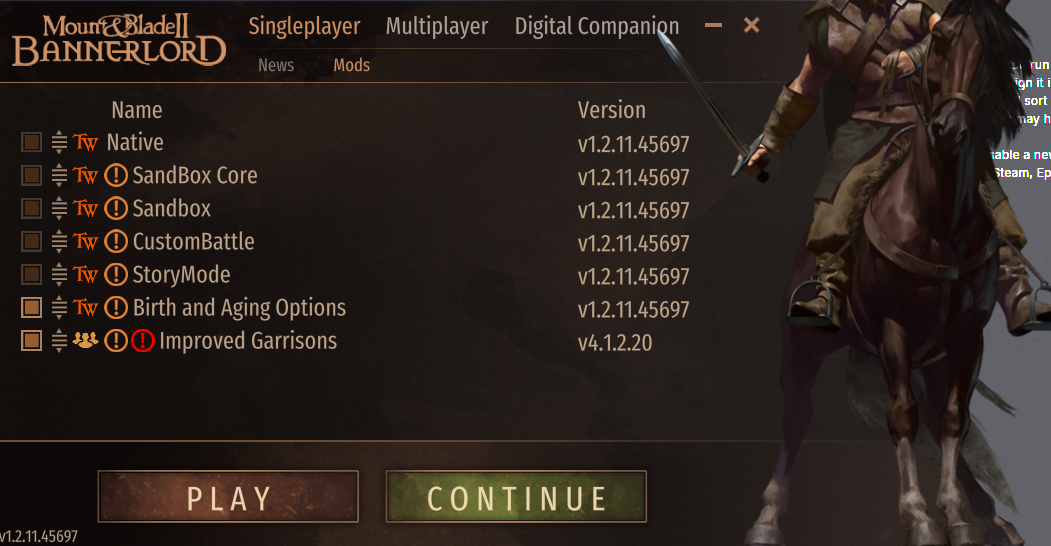This screenshot has width=1051, height=546.
Task: Click the TaleWorlds logo icon next to Native
Action: (85, 142)
